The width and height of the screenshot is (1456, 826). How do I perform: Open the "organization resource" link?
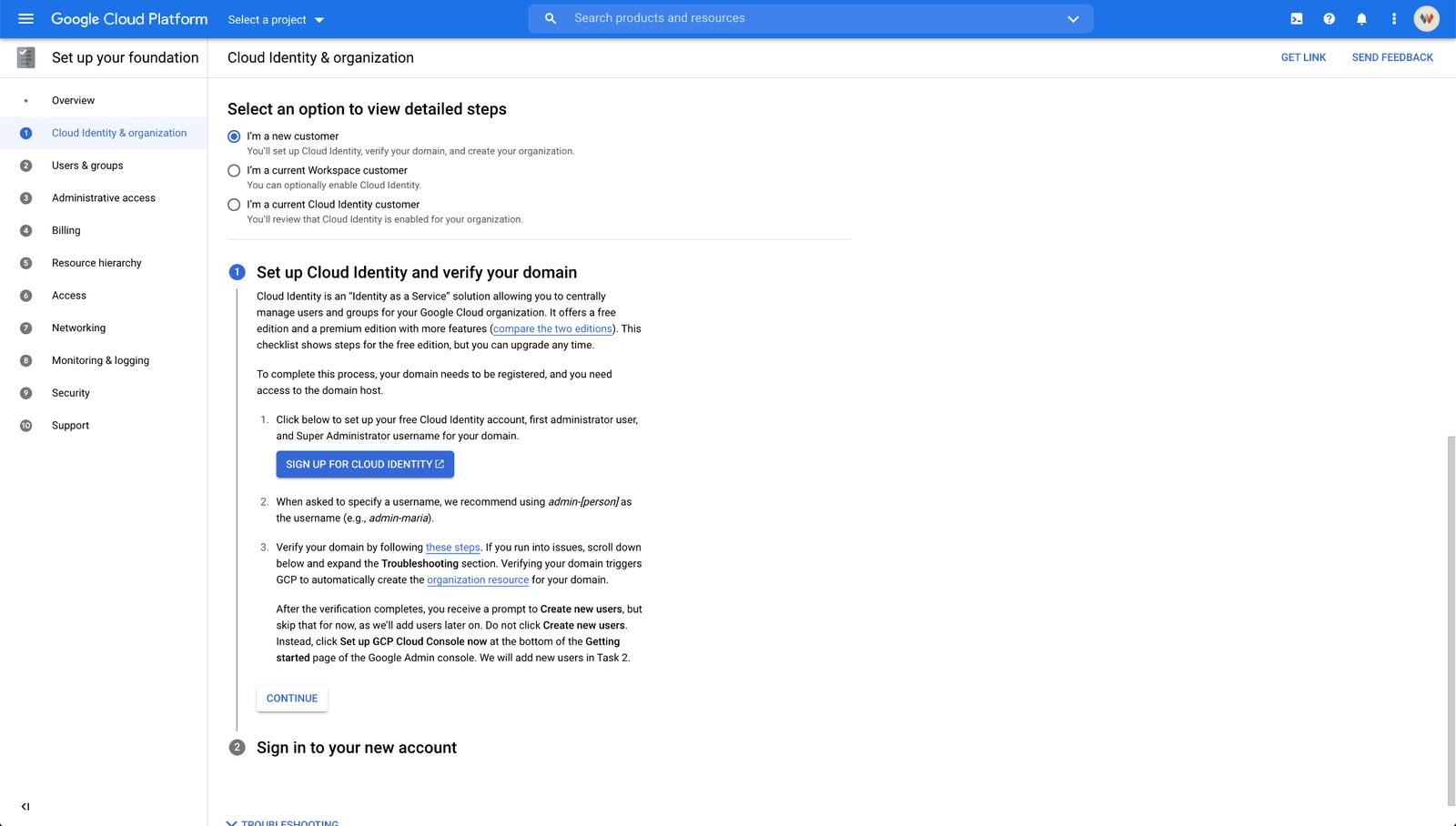[478, 580]
